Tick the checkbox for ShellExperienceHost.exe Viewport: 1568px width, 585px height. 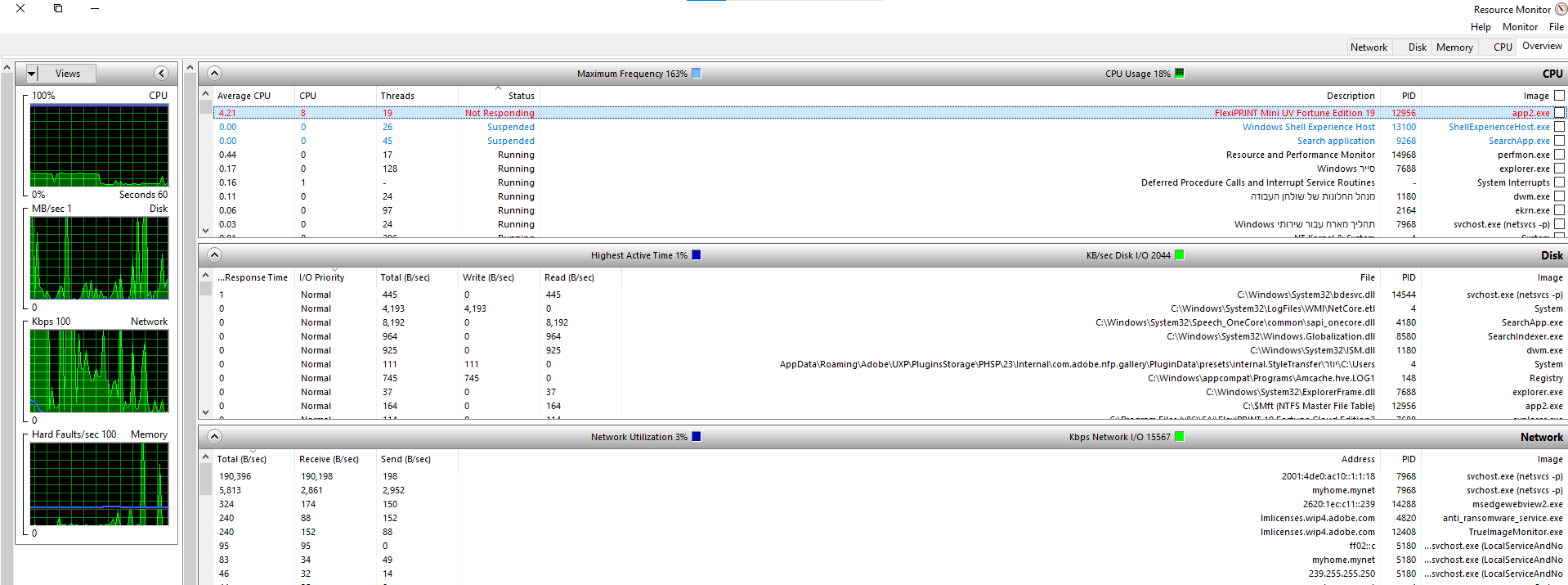pyautogui.click(x=1559, y=127)
